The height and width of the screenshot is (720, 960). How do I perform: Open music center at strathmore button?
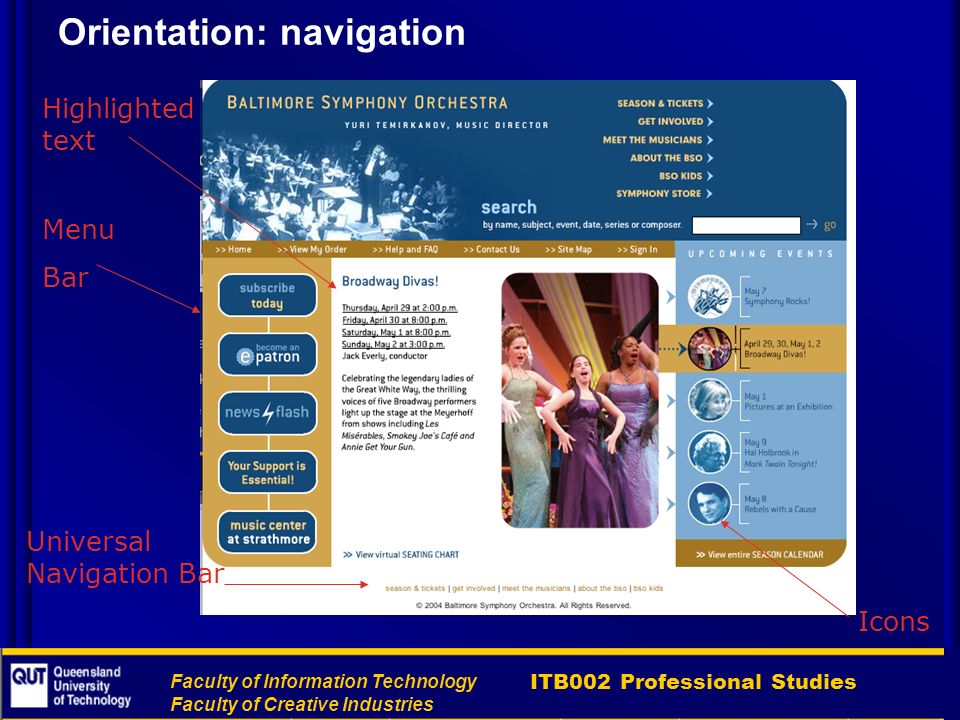coord(268,531)
